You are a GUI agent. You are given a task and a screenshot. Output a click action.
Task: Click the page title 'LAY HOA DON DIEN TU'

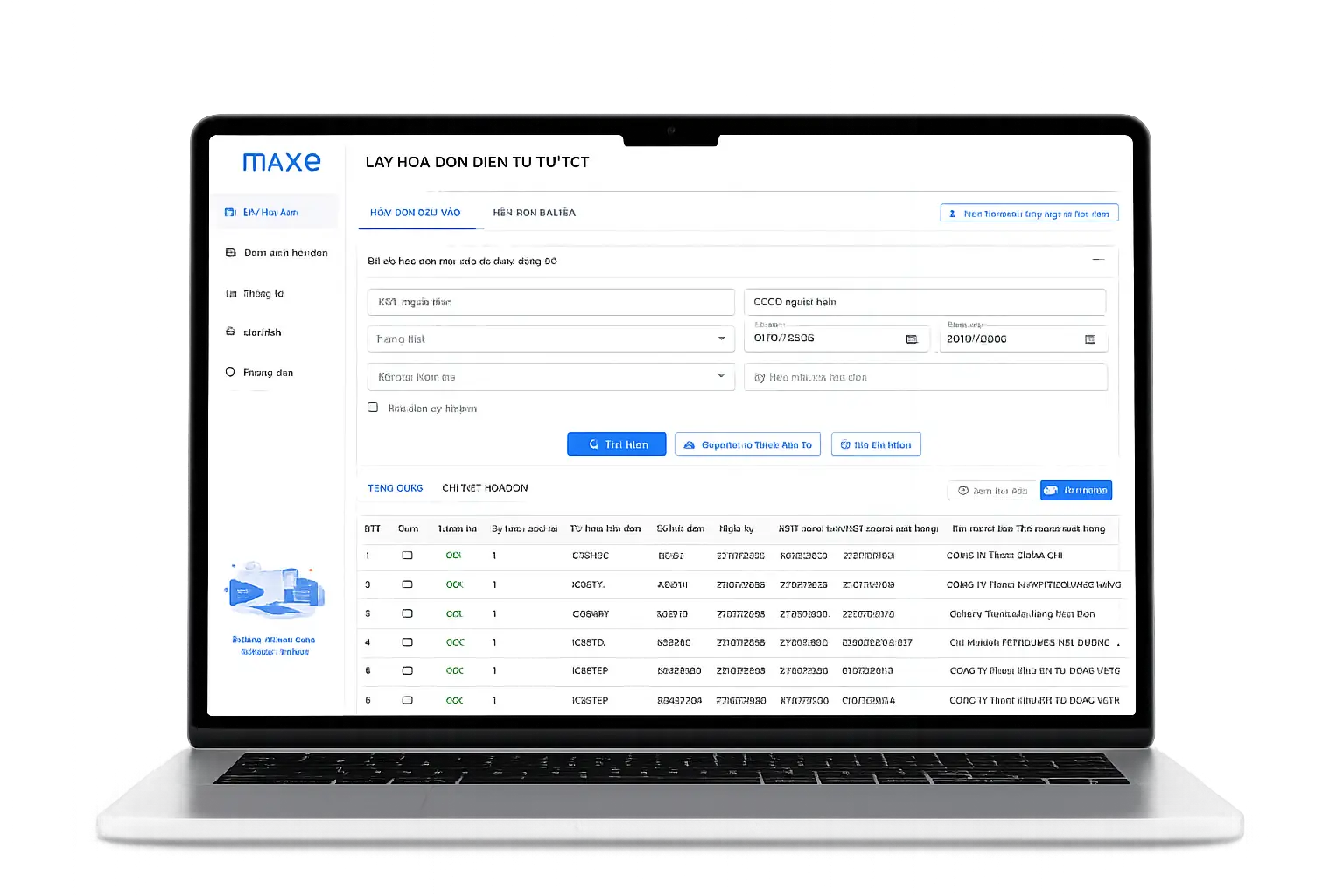click(x=478, y=162)
